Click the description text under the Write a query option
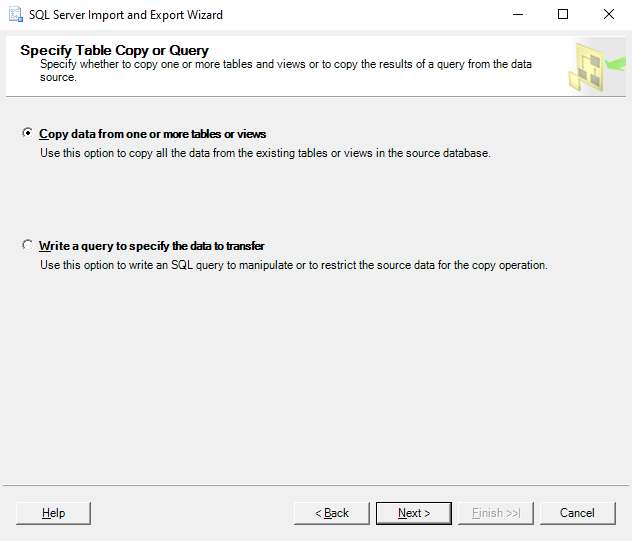 (293, 266)
